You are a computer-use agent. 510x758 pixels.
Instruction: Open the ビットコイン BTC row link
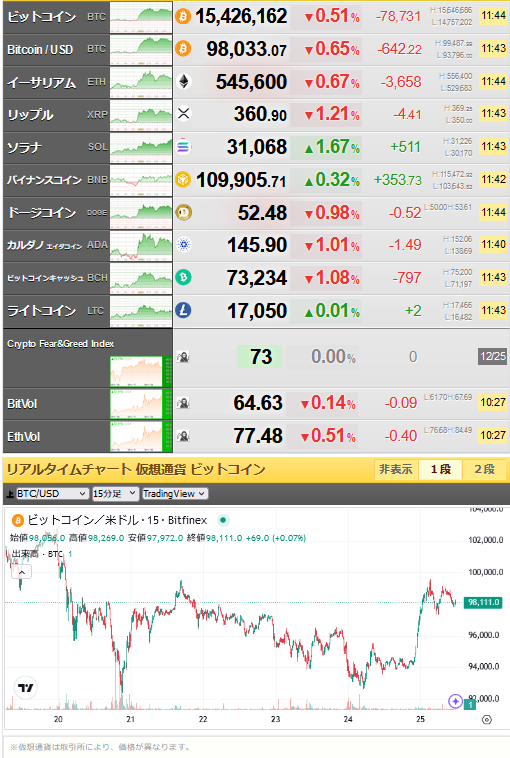[57, 17]
